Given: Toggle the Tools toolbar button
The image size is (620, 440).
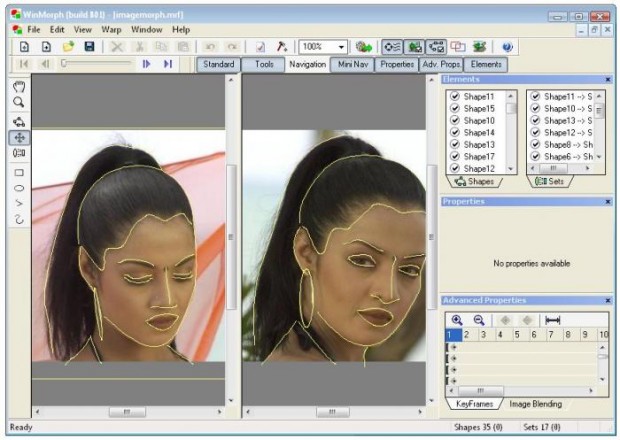Looking at the screenshot, I should tap(264, 64).
